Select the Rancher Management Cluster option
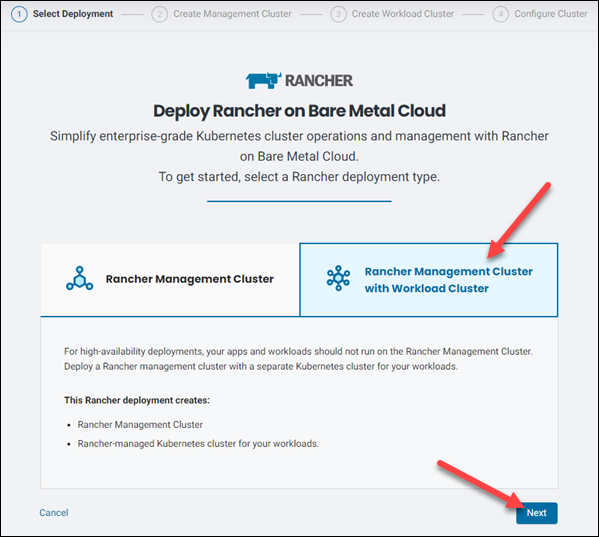Viewport: 599px width, 537px height. 170,280
